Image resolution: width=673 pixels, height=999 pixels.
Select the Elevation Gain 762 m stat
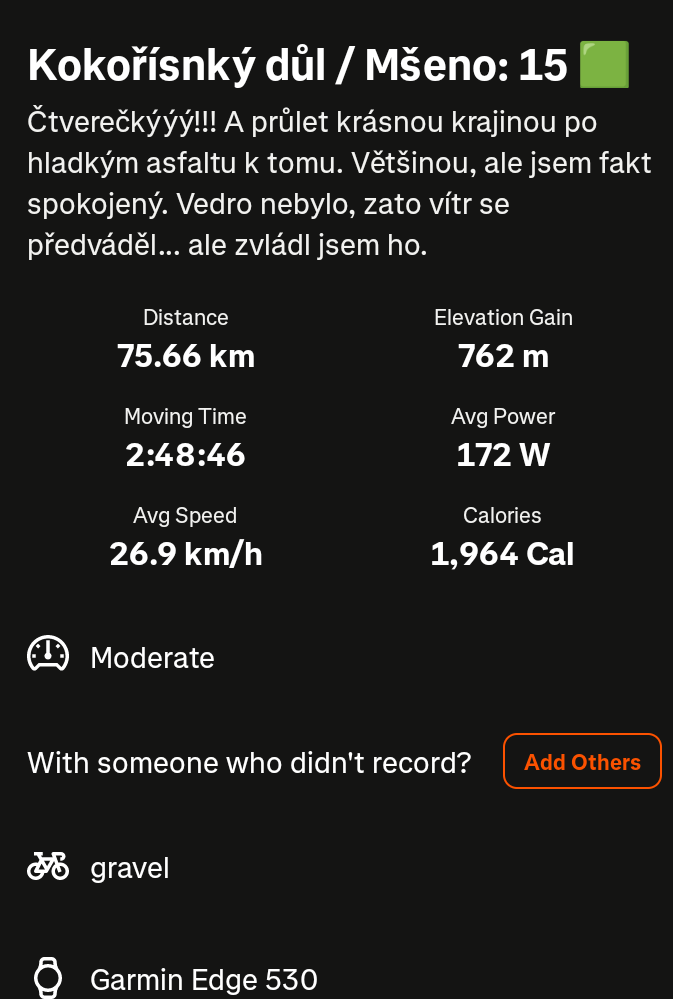(x=503, y=340)
